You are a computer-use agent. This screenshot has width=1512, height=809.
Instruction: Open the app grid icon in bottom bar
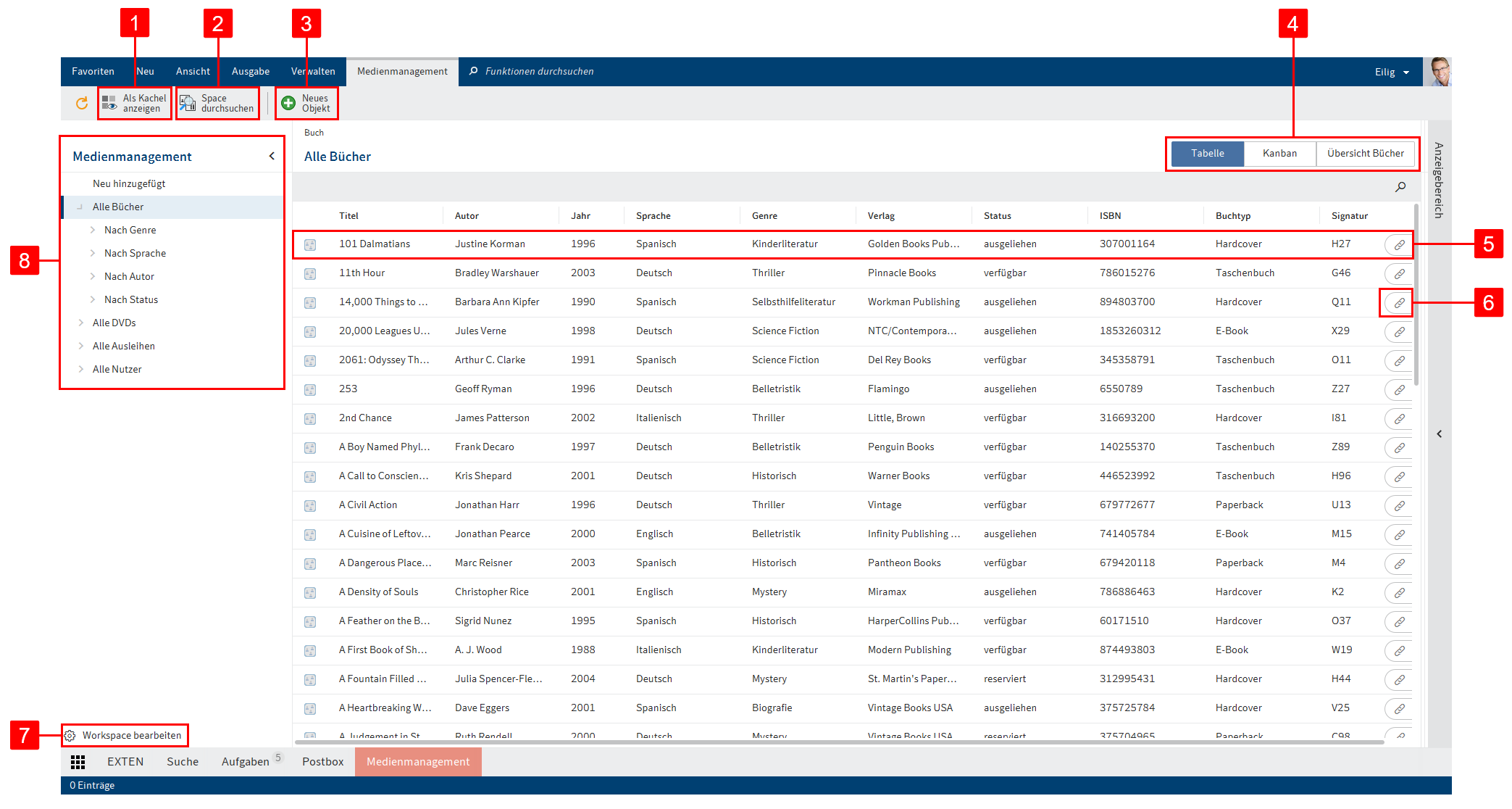78,762
